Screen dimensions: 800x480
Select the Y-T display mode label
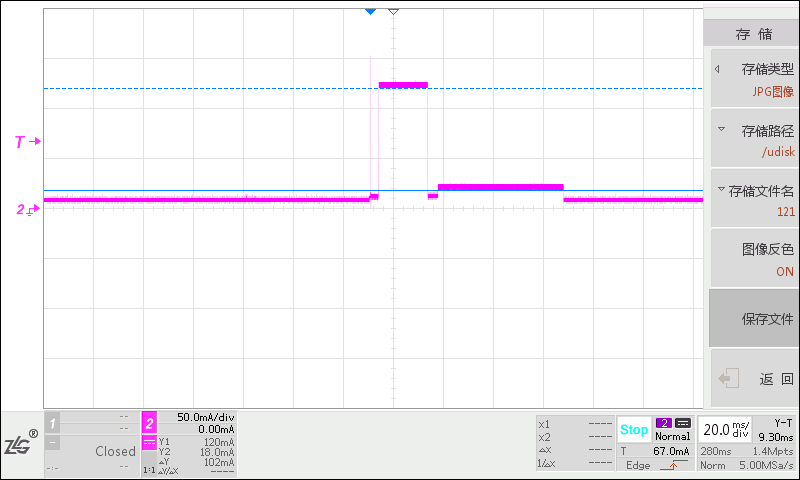click(x=783, y=423)
